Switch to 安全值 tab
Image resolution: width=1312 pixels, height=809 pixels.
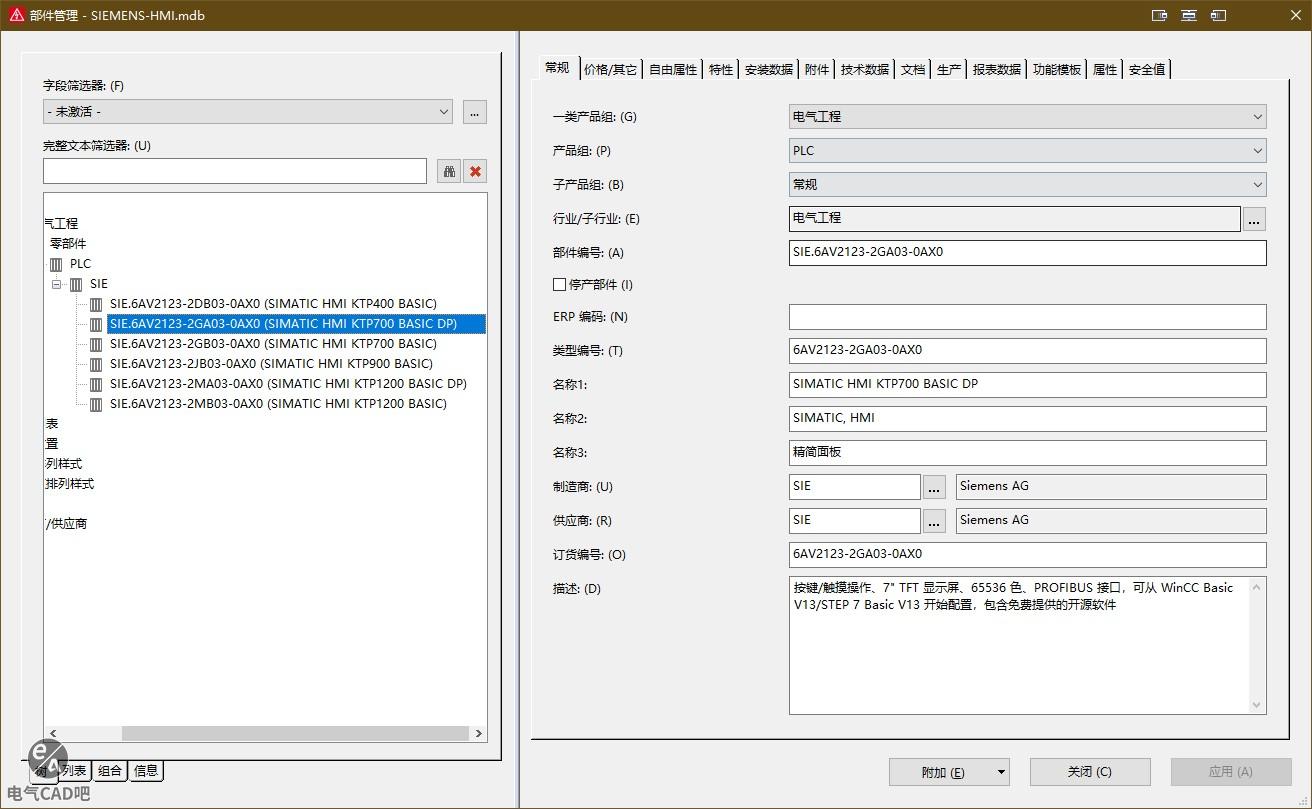point(1147,69)
